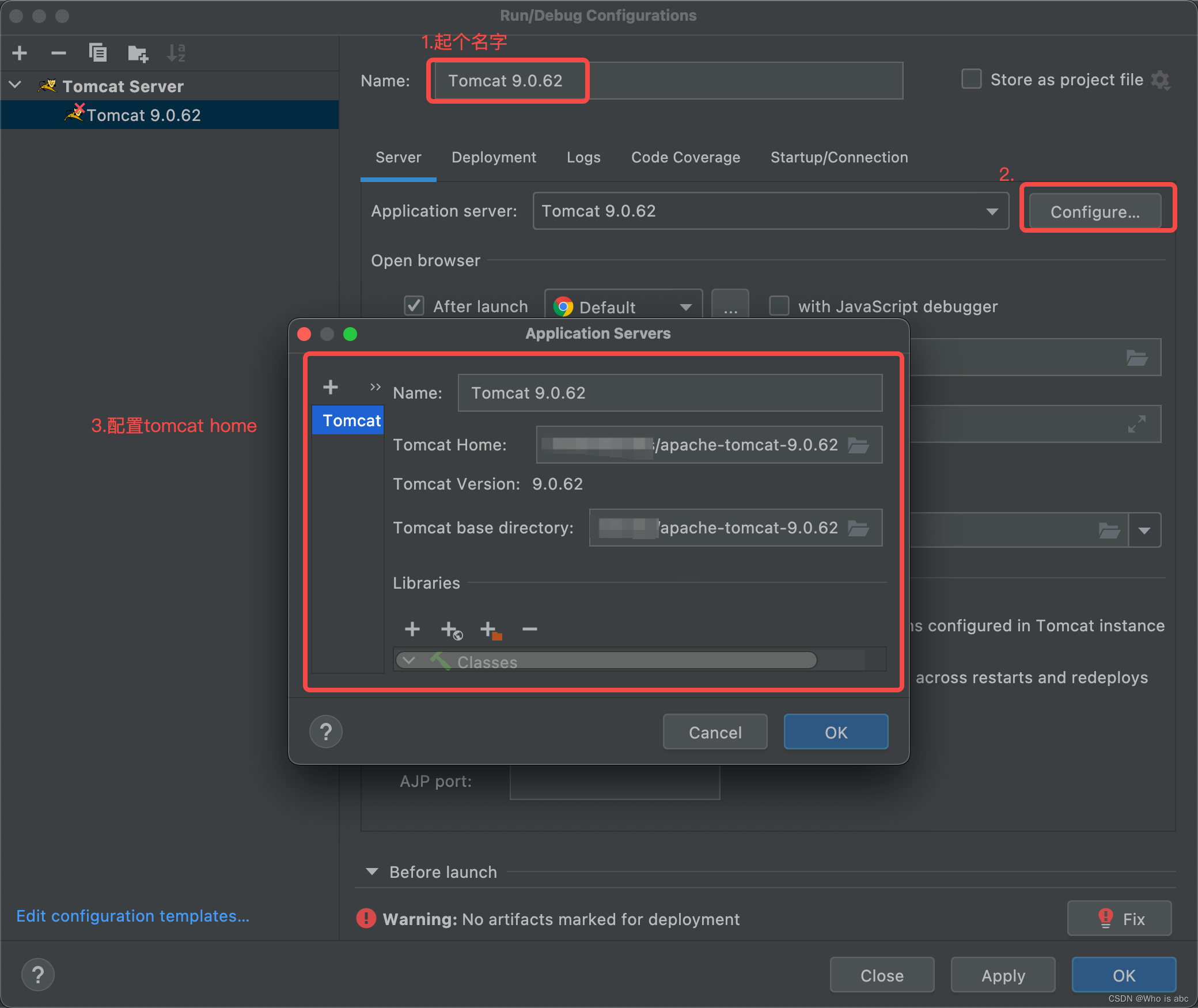Image resolution: width=1198 pixels, height=1008 pixels.
Task: Uncheck the After launch checkbox
Action: point(414,306)
